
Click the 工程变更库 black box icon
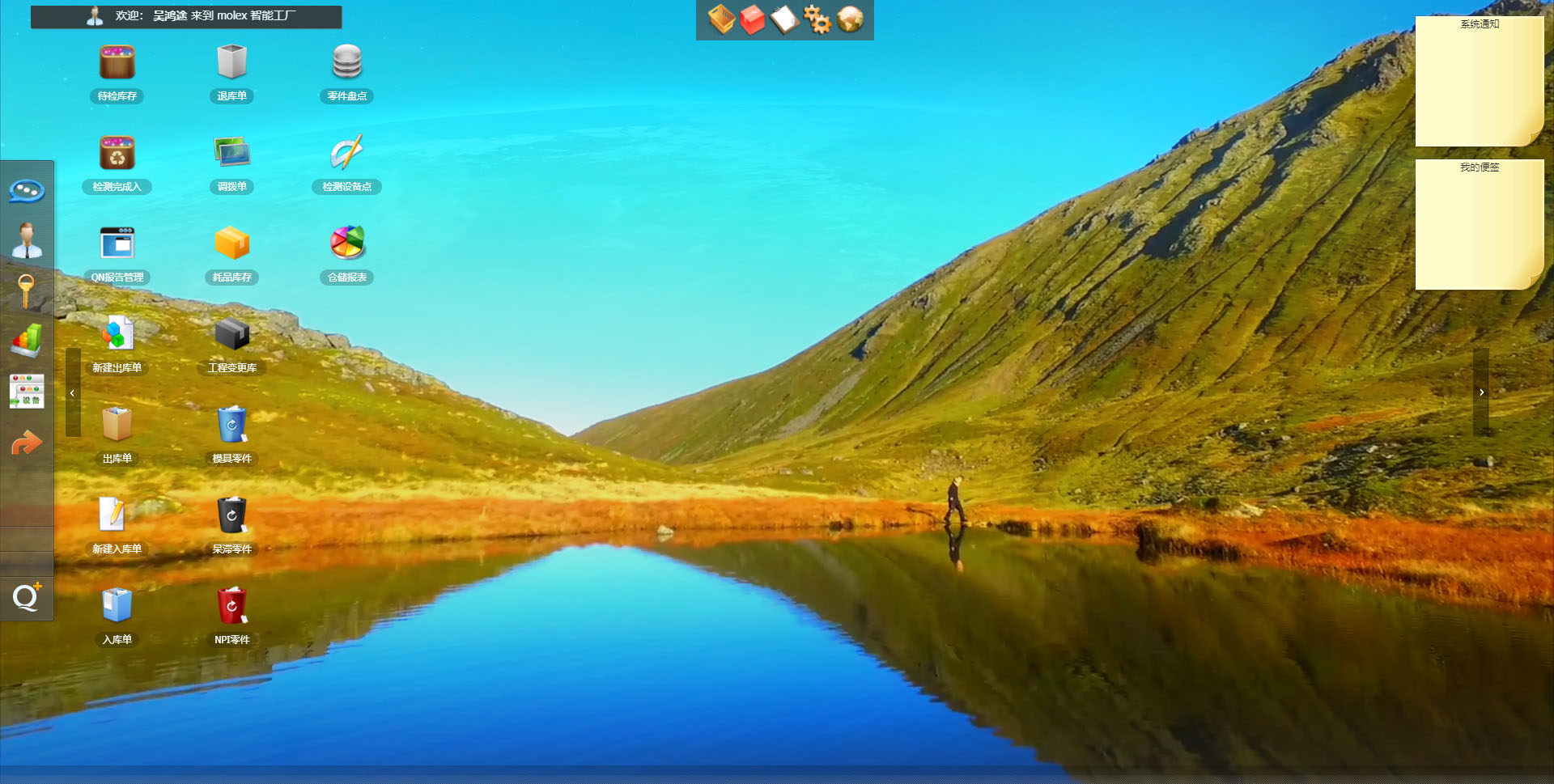[x=231, y=334]
